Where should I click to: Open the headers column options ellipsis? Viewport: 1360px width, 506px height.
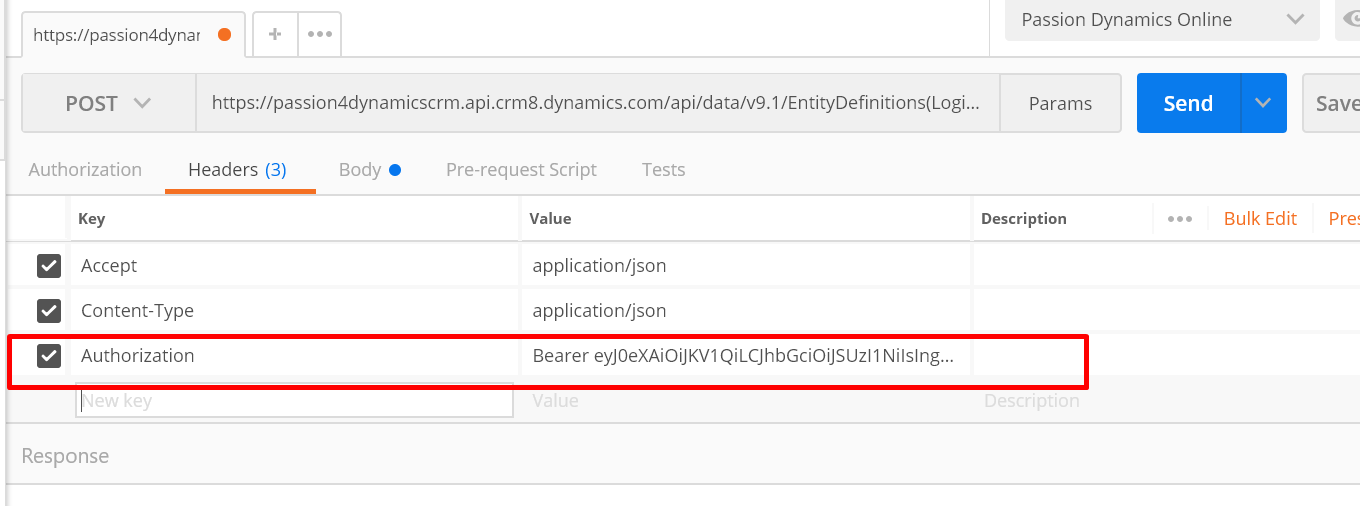coord(1180,219)
